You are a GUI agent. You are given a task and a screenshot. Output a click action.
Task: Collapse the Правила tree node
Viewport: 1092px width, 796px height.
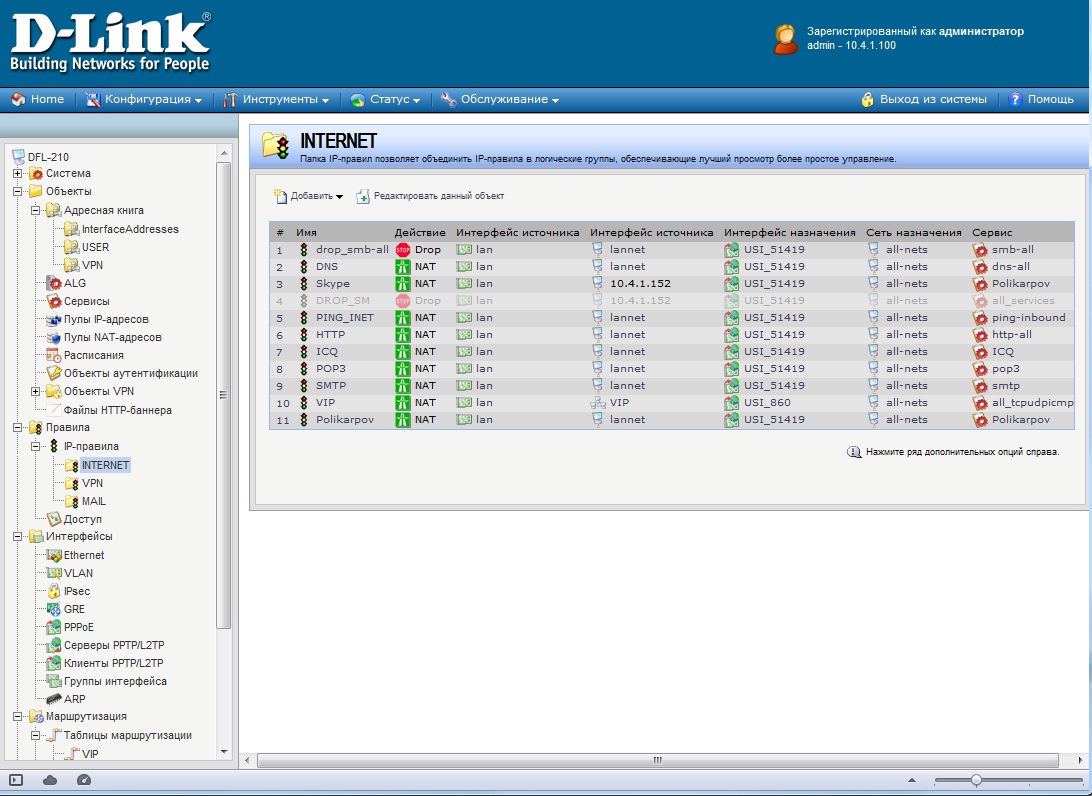[x=17, y=428]
